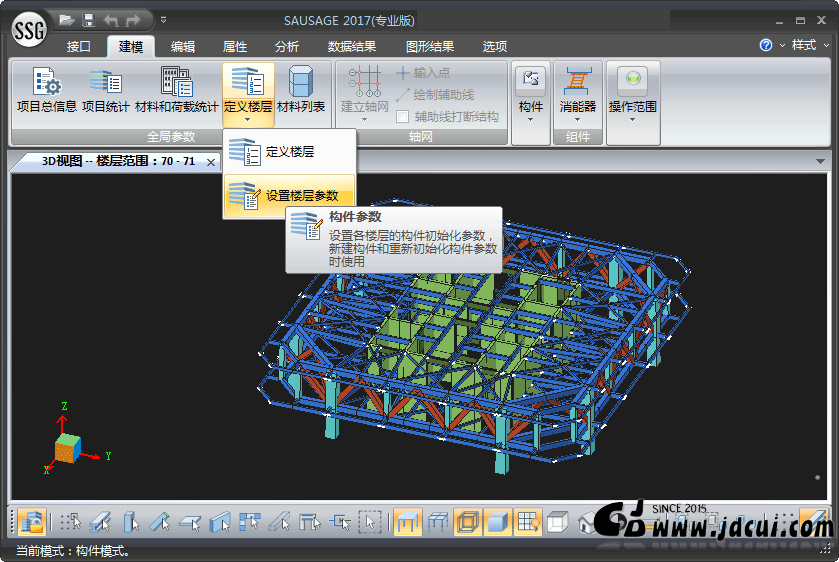Toggle the solid shaded cube display icon
The width and height of the screenshot is (839, 562).
pos(498,521)
